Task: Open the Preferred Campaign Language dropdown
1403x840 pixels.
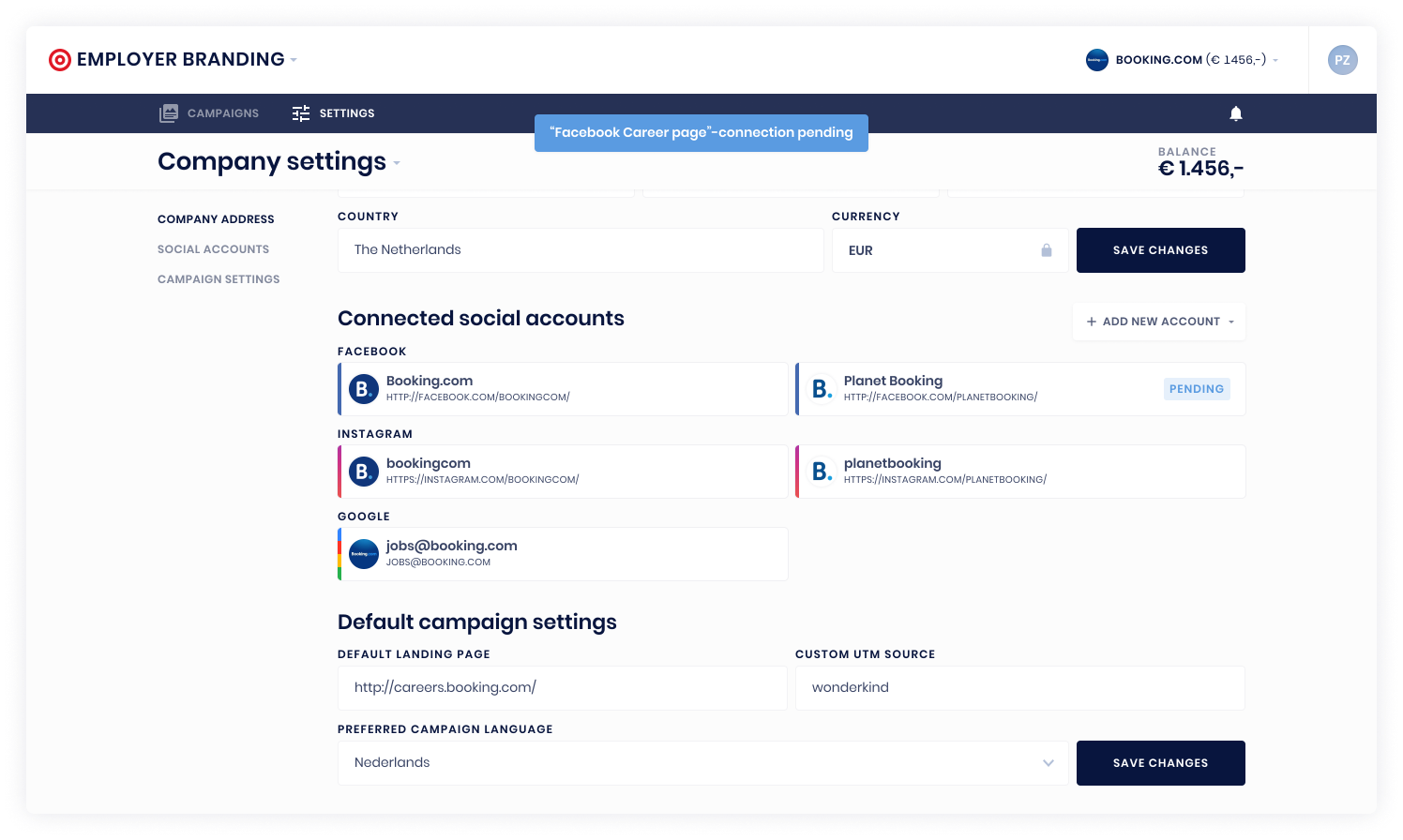Action: click(x=1048, y=763)
